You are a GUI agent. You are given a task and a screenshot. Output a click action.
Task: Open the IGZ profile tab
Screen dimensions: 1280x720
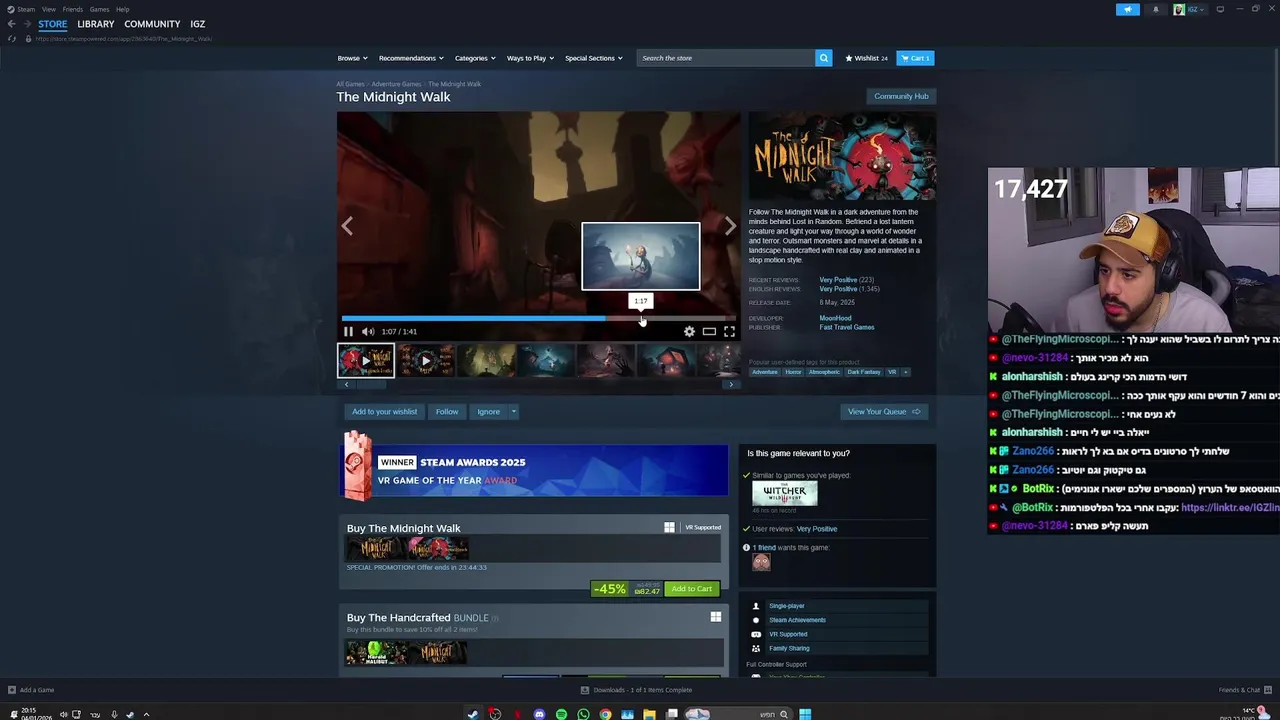click(x=198, y=24)
